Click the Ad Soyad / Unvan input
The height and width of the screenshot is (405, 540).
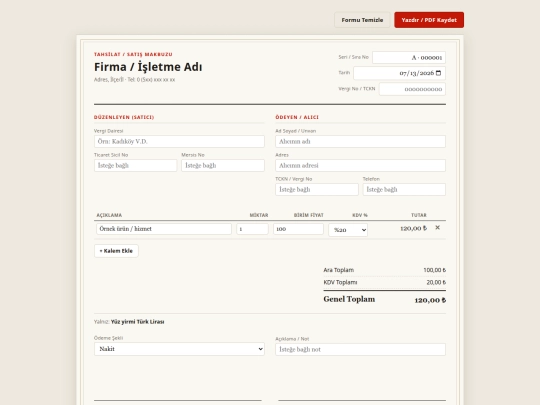coord(360,142)
